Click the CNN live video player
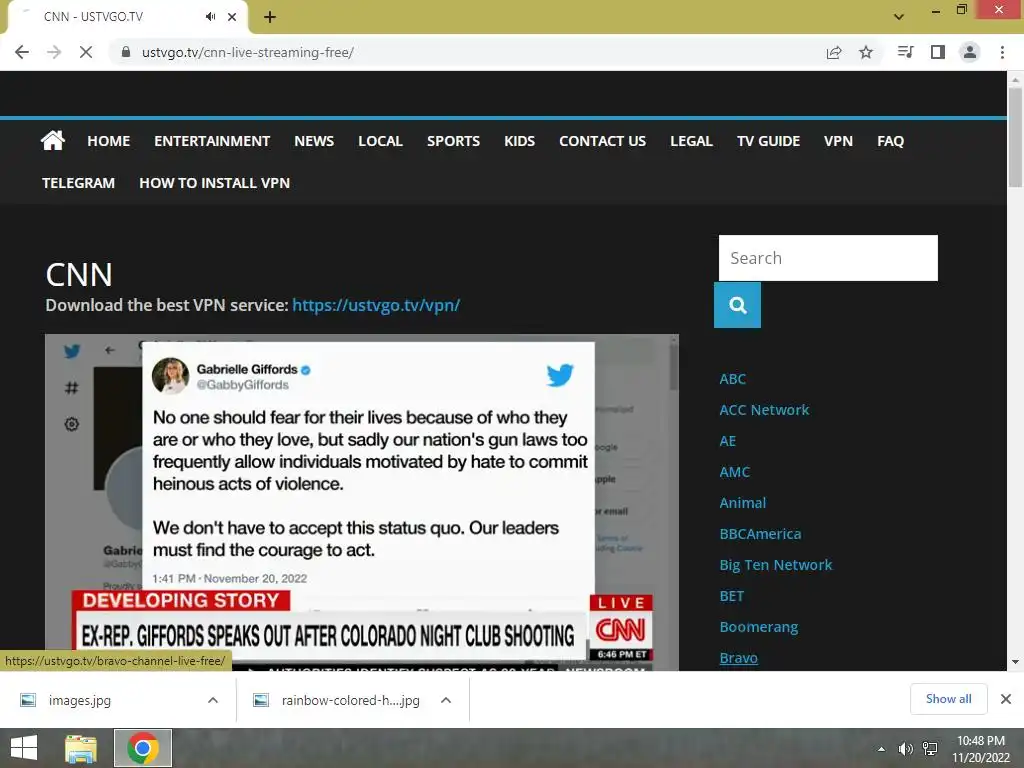 point(362,502)
